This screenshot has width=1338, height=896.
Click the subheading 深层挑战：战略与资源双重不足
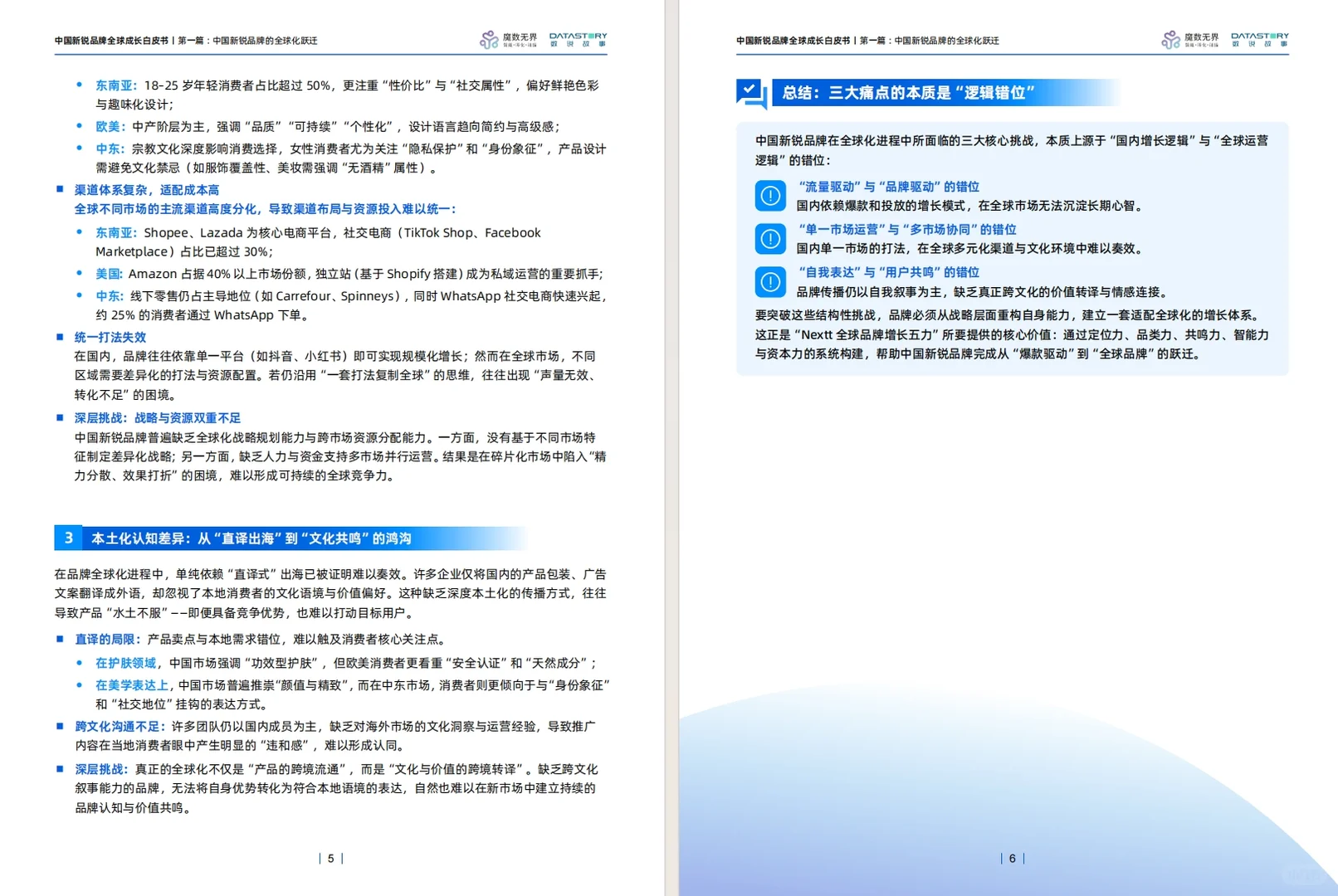[x=158, y=418]
